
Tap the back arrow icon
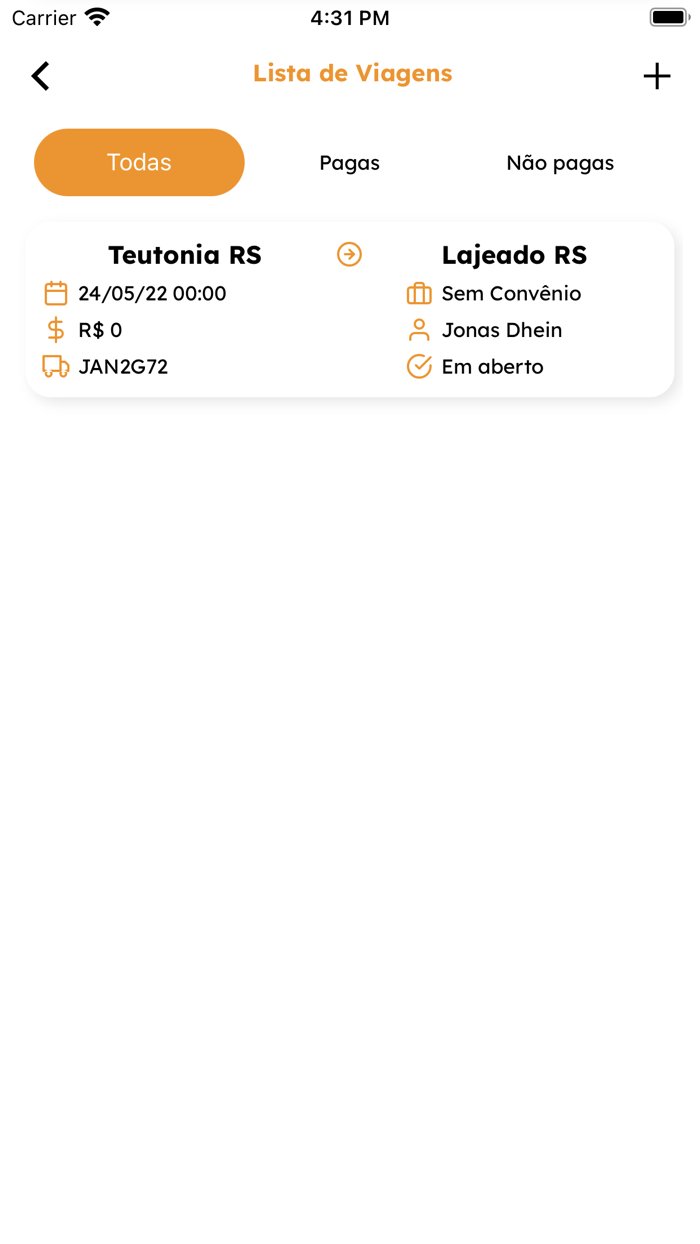pos(40,76)
